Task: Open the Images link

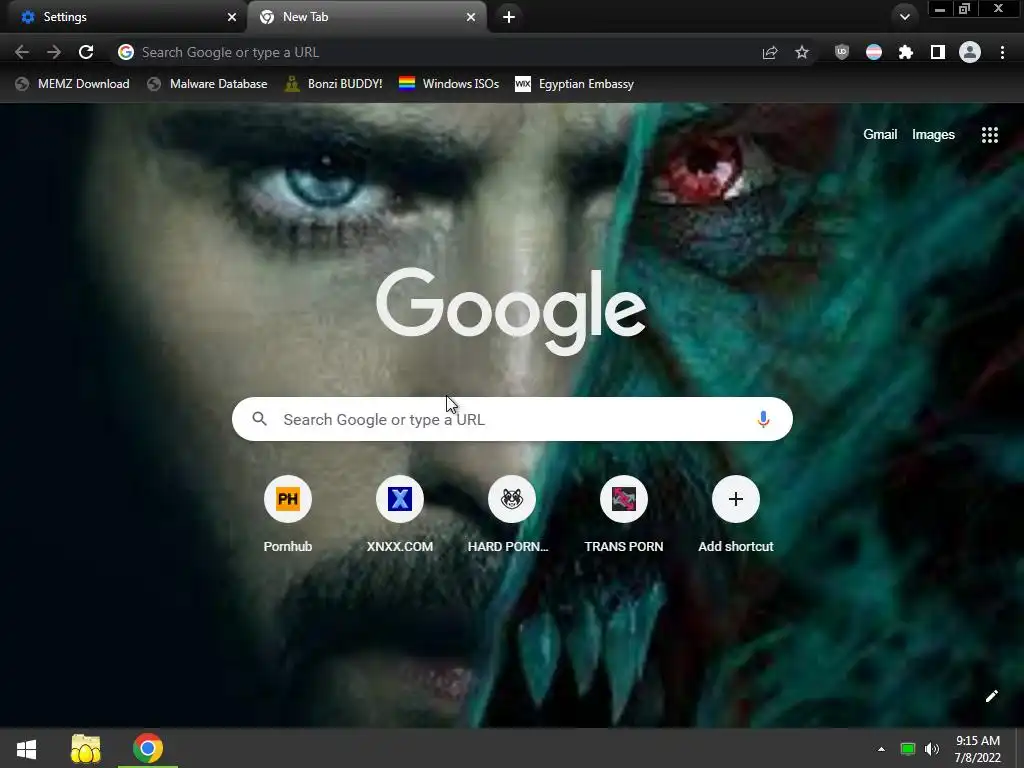Action: pyautogui.click(x=933, y=135)
